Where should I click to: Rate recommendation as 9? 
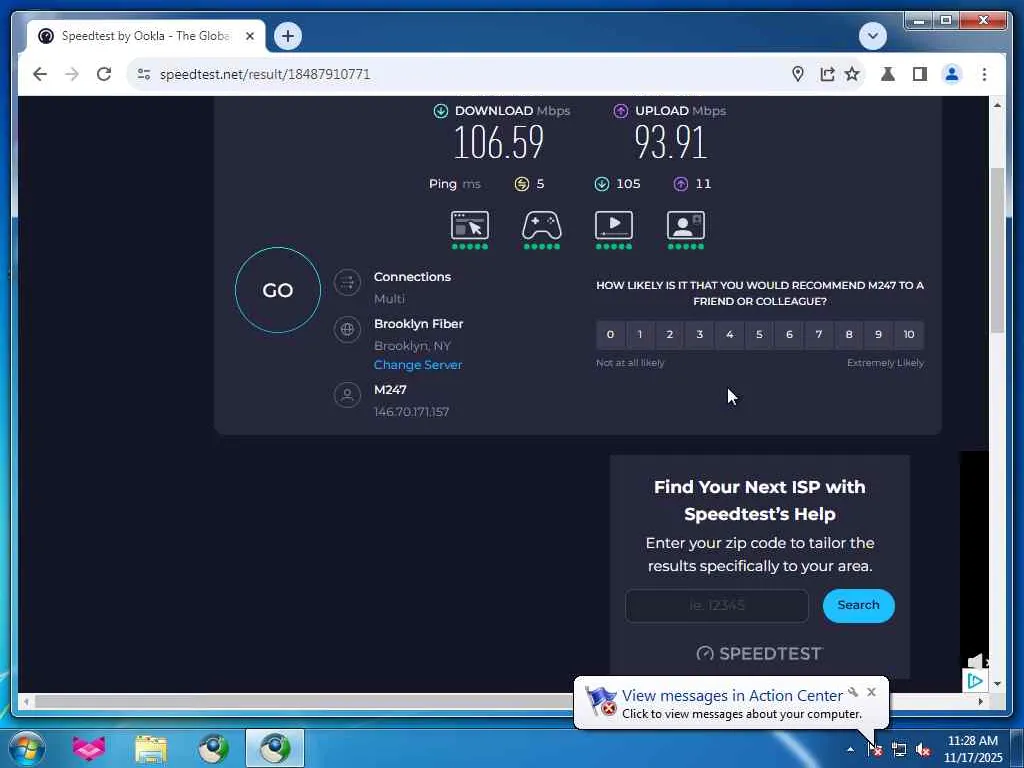(878, 334)
